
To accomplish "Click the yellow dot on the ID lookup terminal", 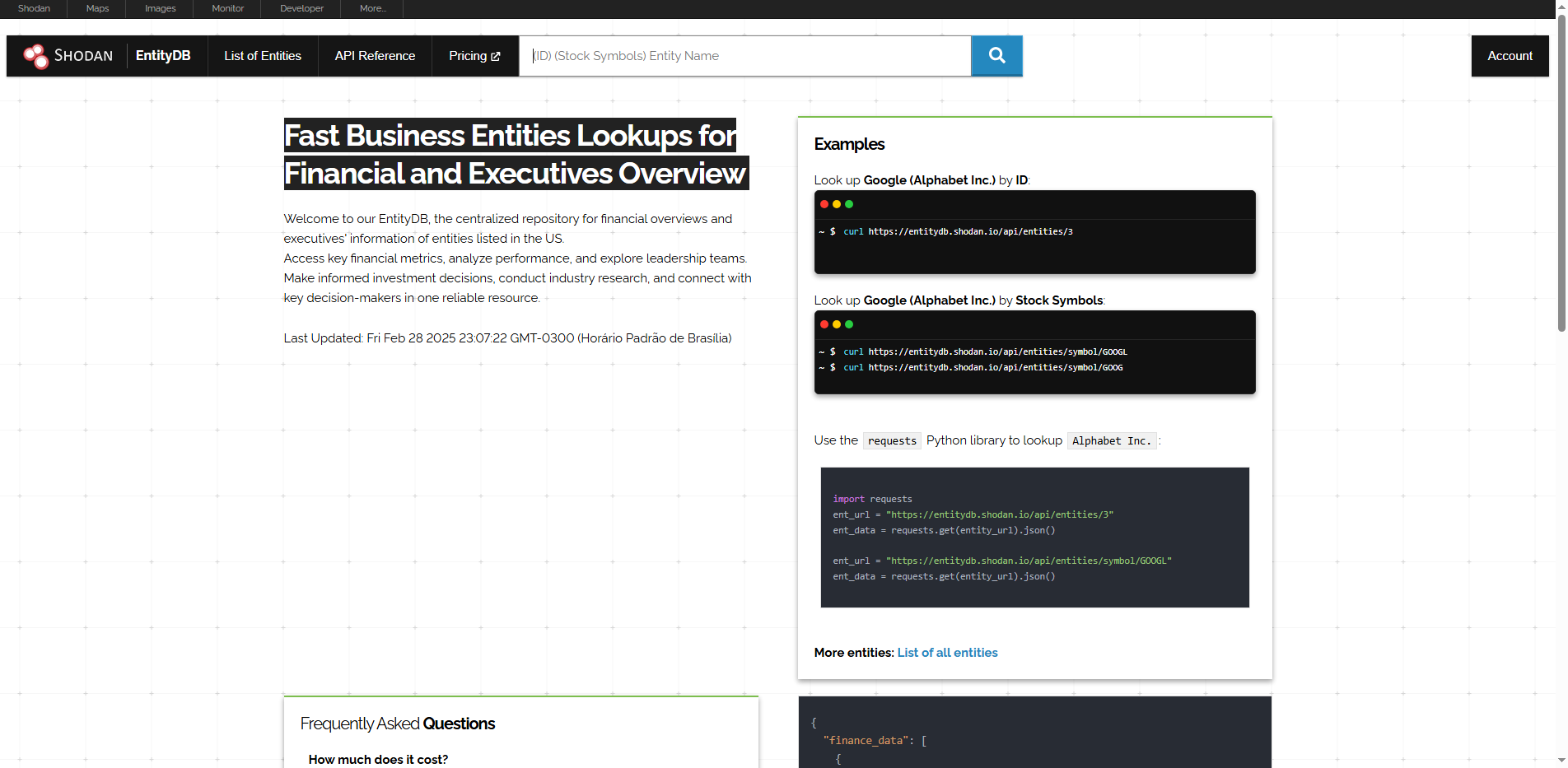I will [x=837, y=204].
